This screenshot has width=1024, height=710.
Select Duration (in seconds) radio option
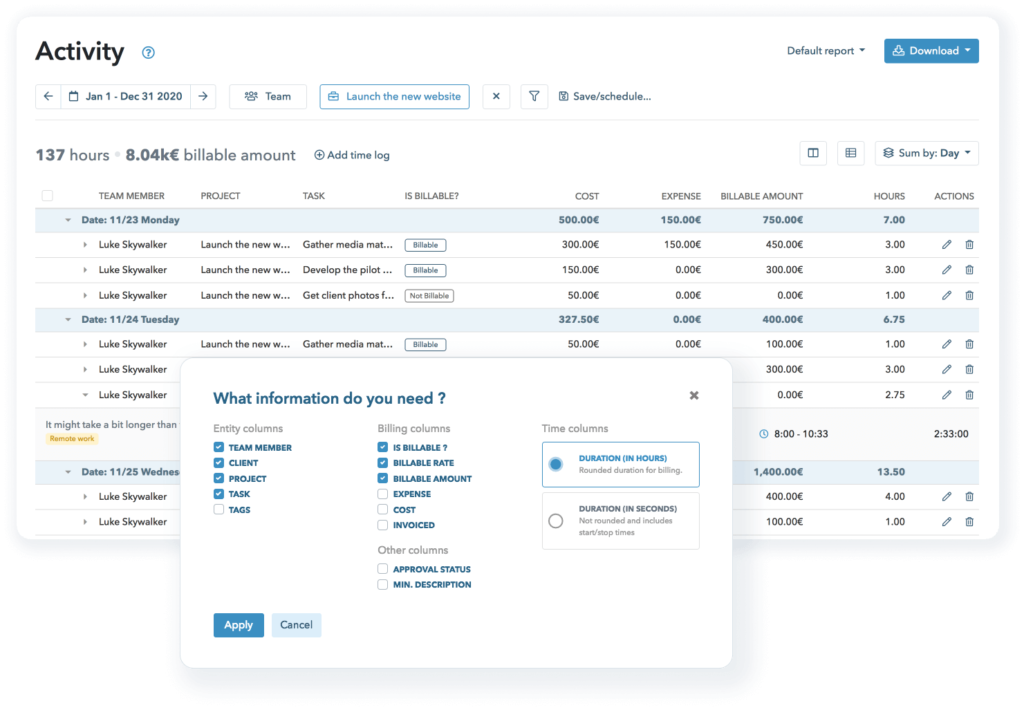556,521
